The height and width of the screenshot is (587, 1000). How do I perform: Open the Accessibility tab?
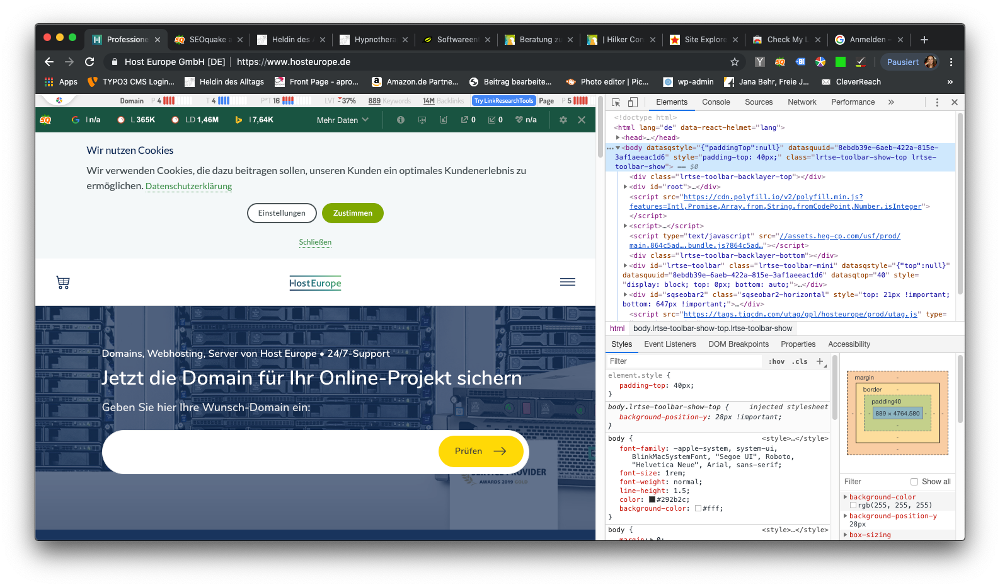pos(849,344)
